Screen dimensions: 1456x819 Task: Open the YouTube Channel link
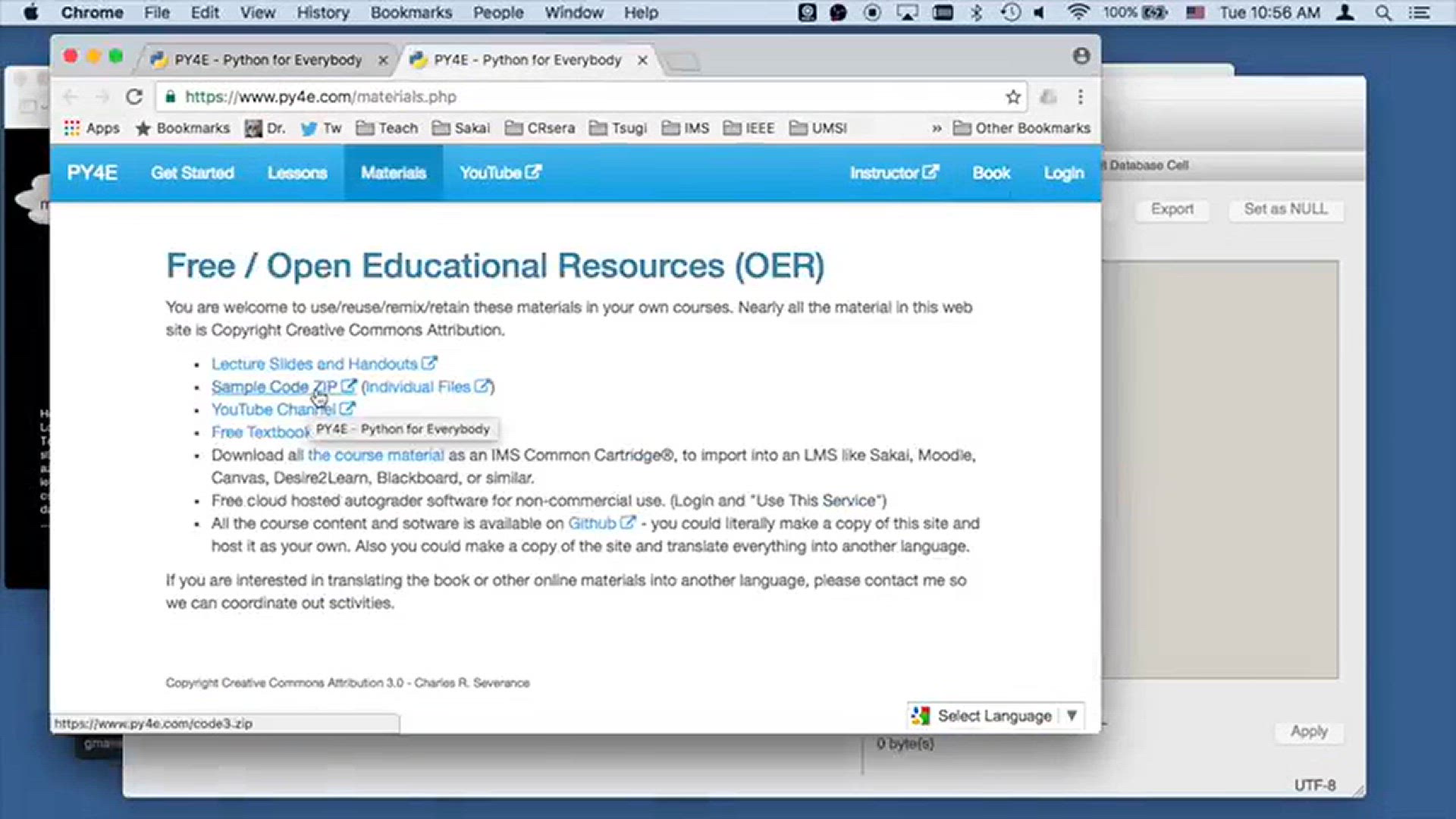tap(283, 409)
